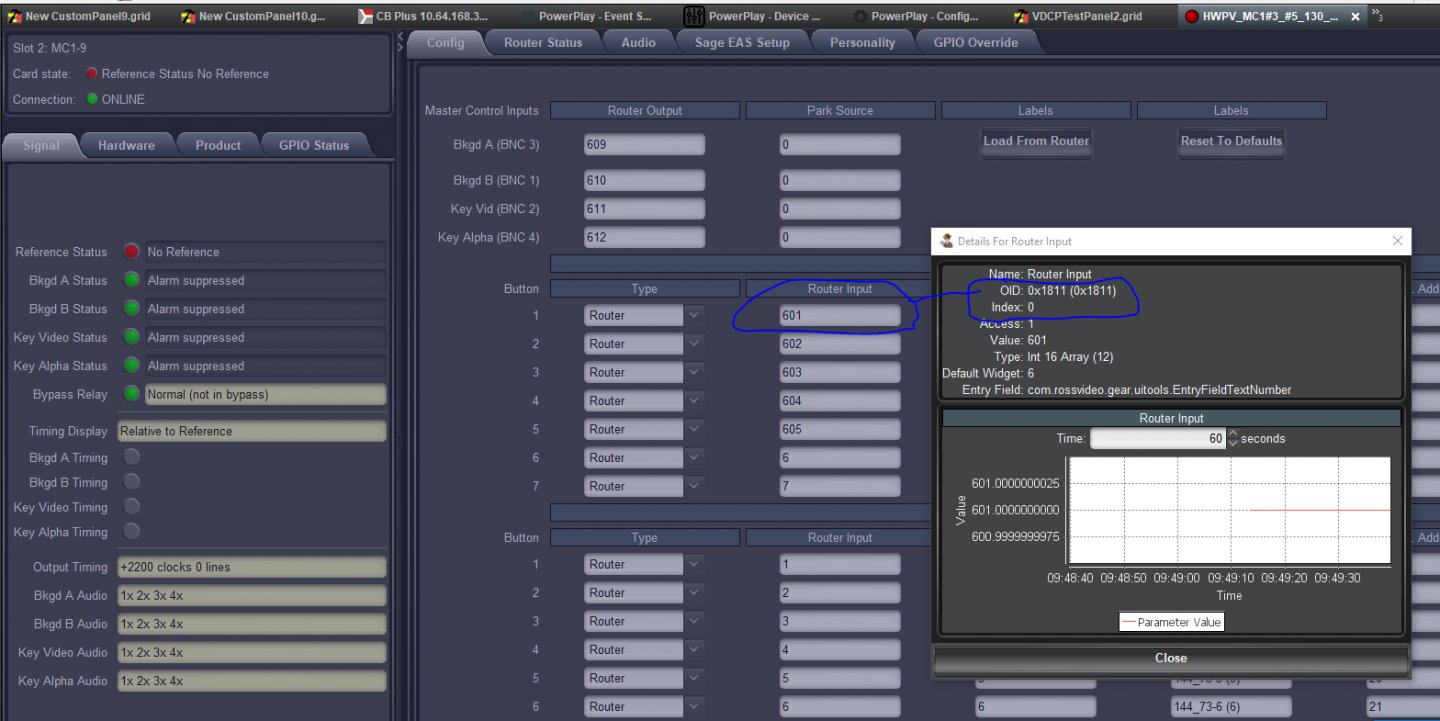This screenshot has height=721, width=1440.
Task: Click the PowerPlay - Config gear icon
Action: tap(860, 16)
